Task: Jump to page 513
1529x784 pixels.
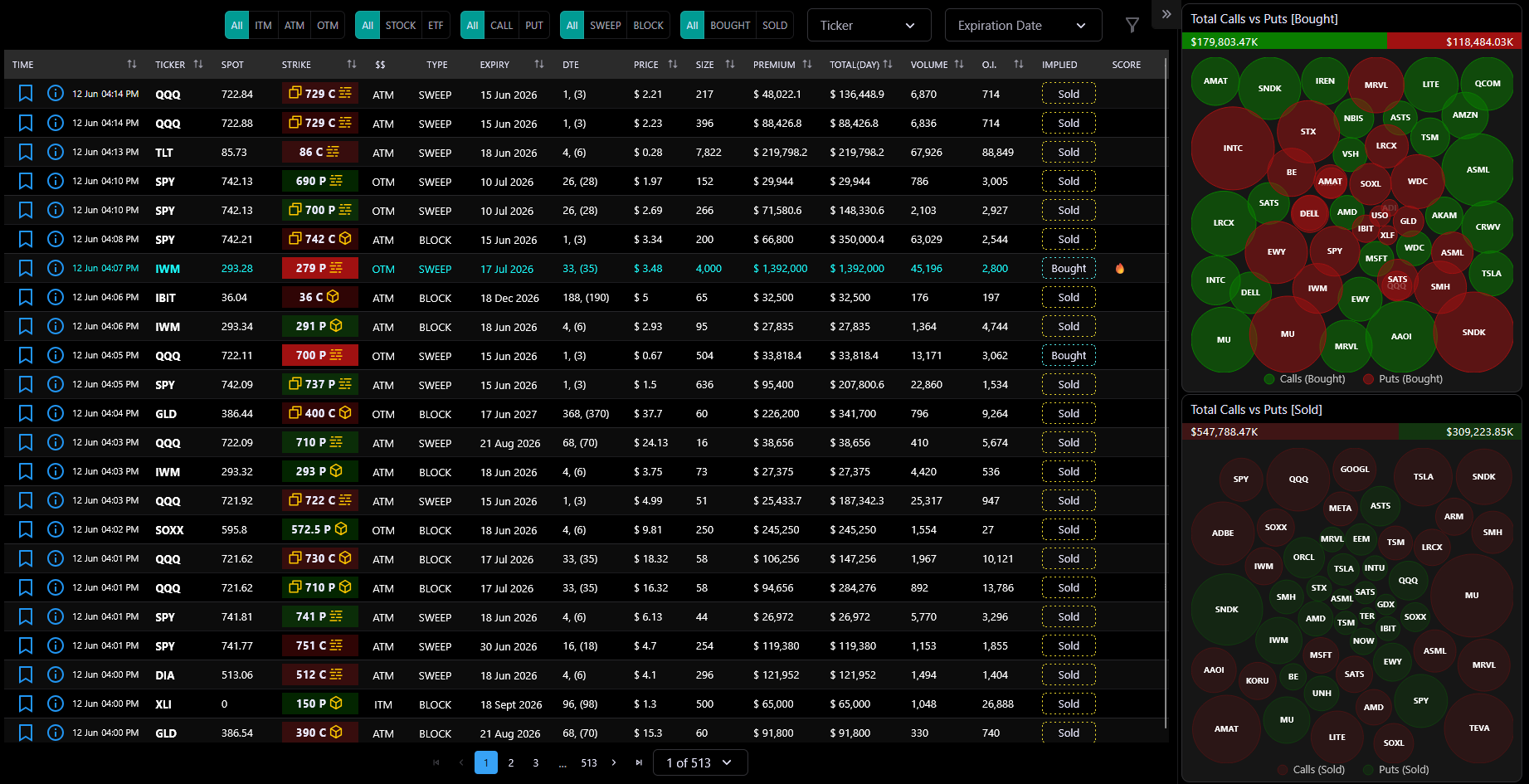Action: (x=589, y=762)
